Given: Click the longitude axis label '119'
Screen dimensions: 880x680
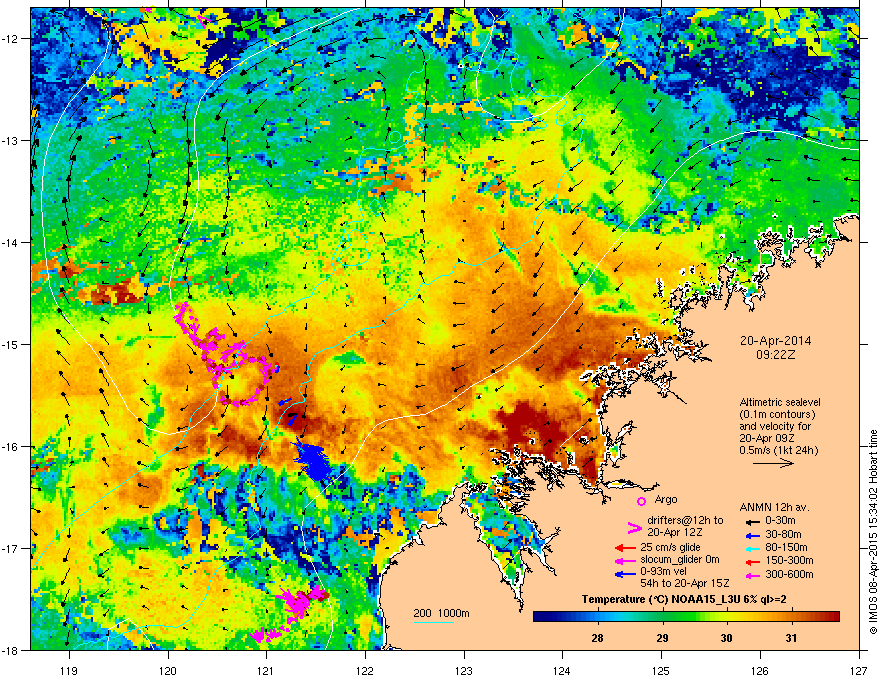Looking at the screenshot, I should 69,670.
